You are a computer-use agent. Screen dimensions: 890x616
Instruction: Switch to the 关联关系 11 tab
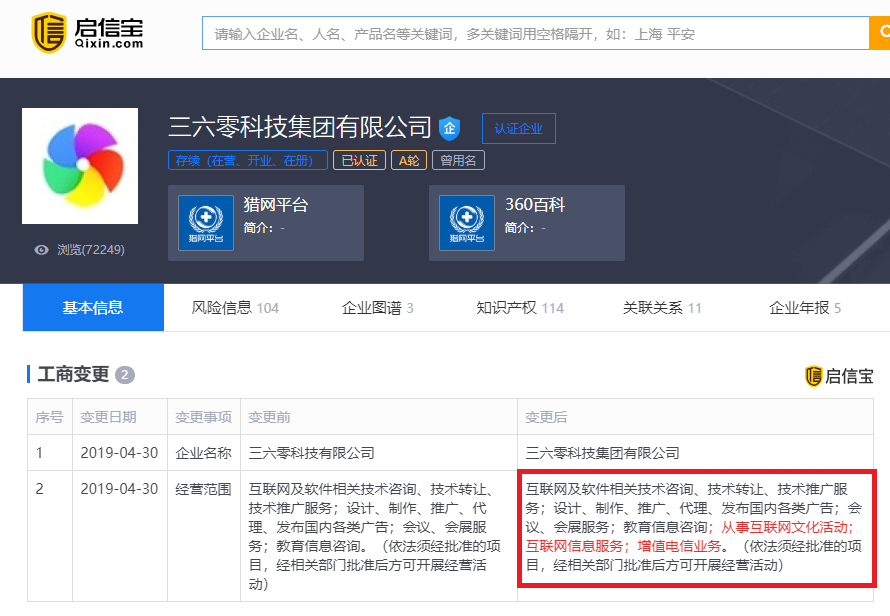tap(662, 308)
